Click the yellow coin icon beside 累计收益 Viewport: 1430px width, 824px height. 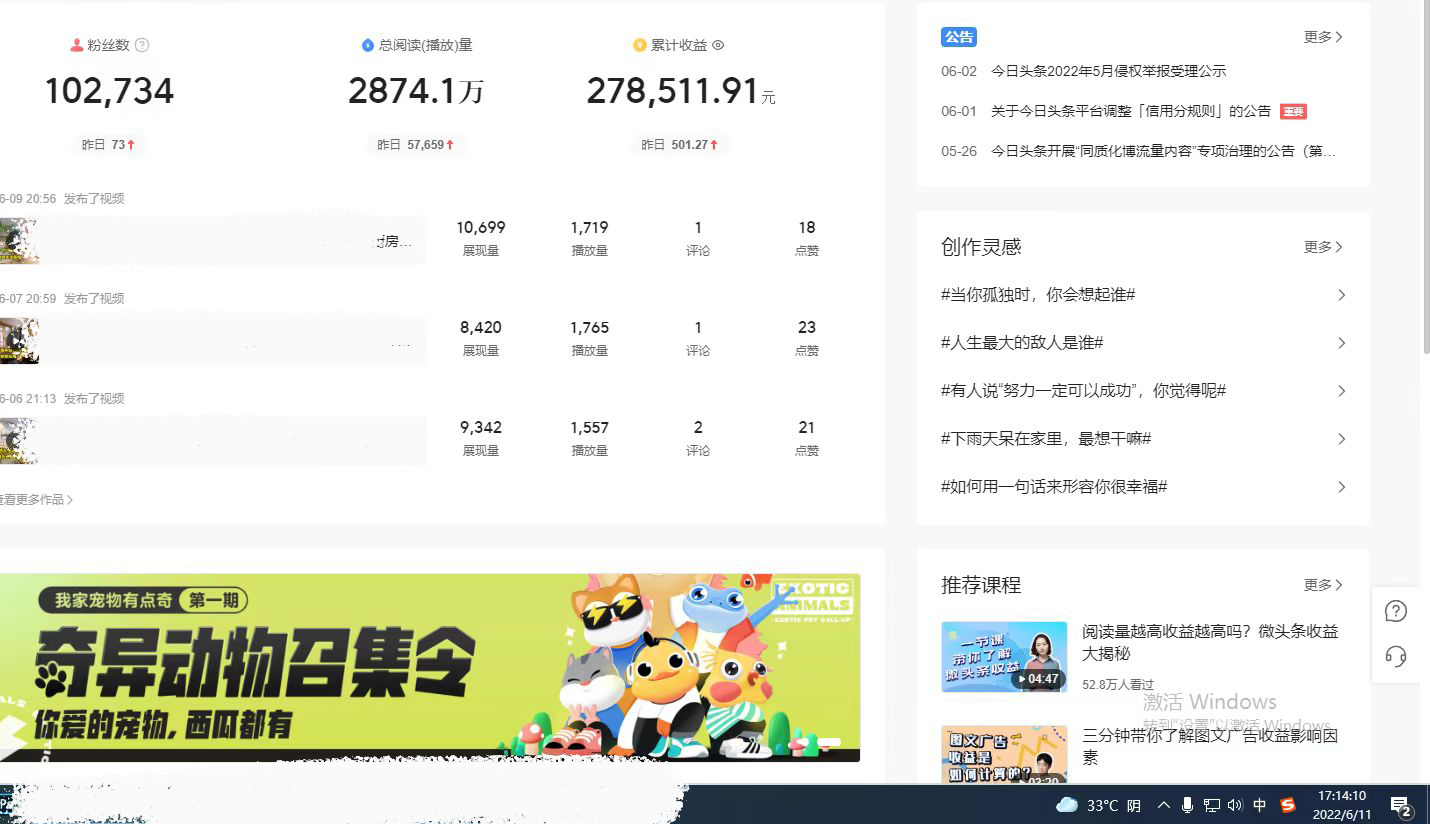(638, 44)
